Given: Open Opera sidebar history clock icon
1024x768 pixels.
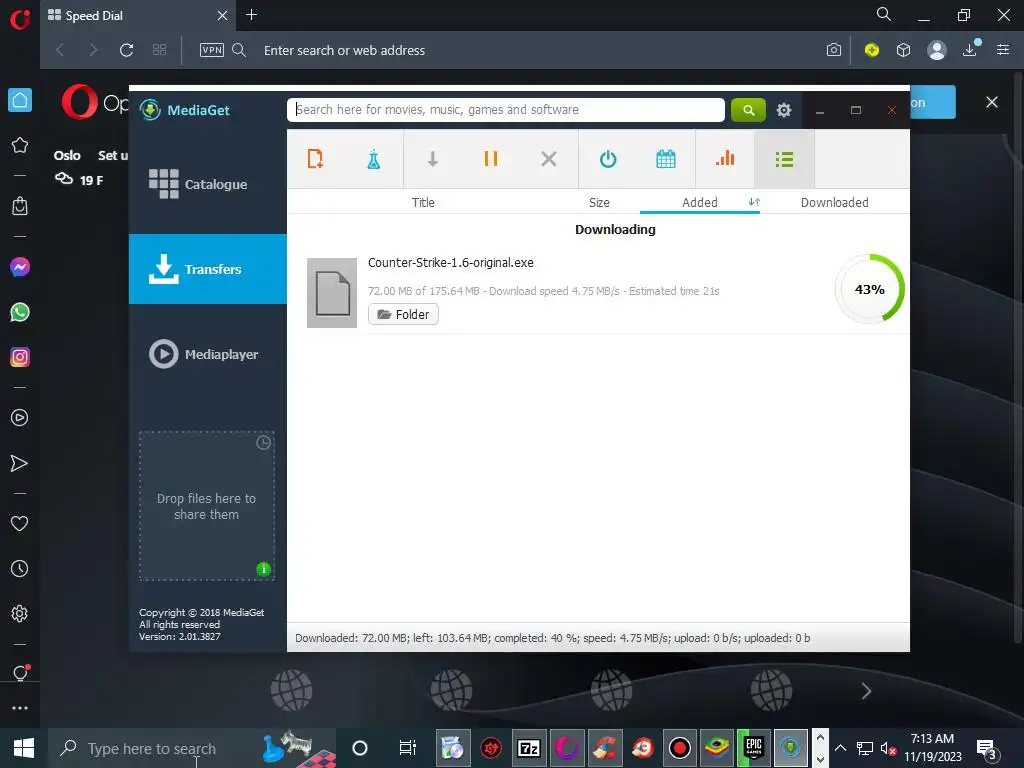Looking at the screenshot, I should [20, 569].
